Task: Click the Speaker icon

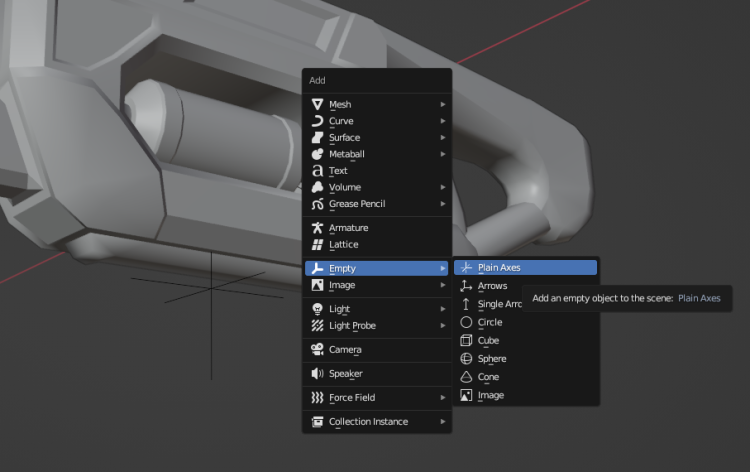Action: tap(317, 374)
